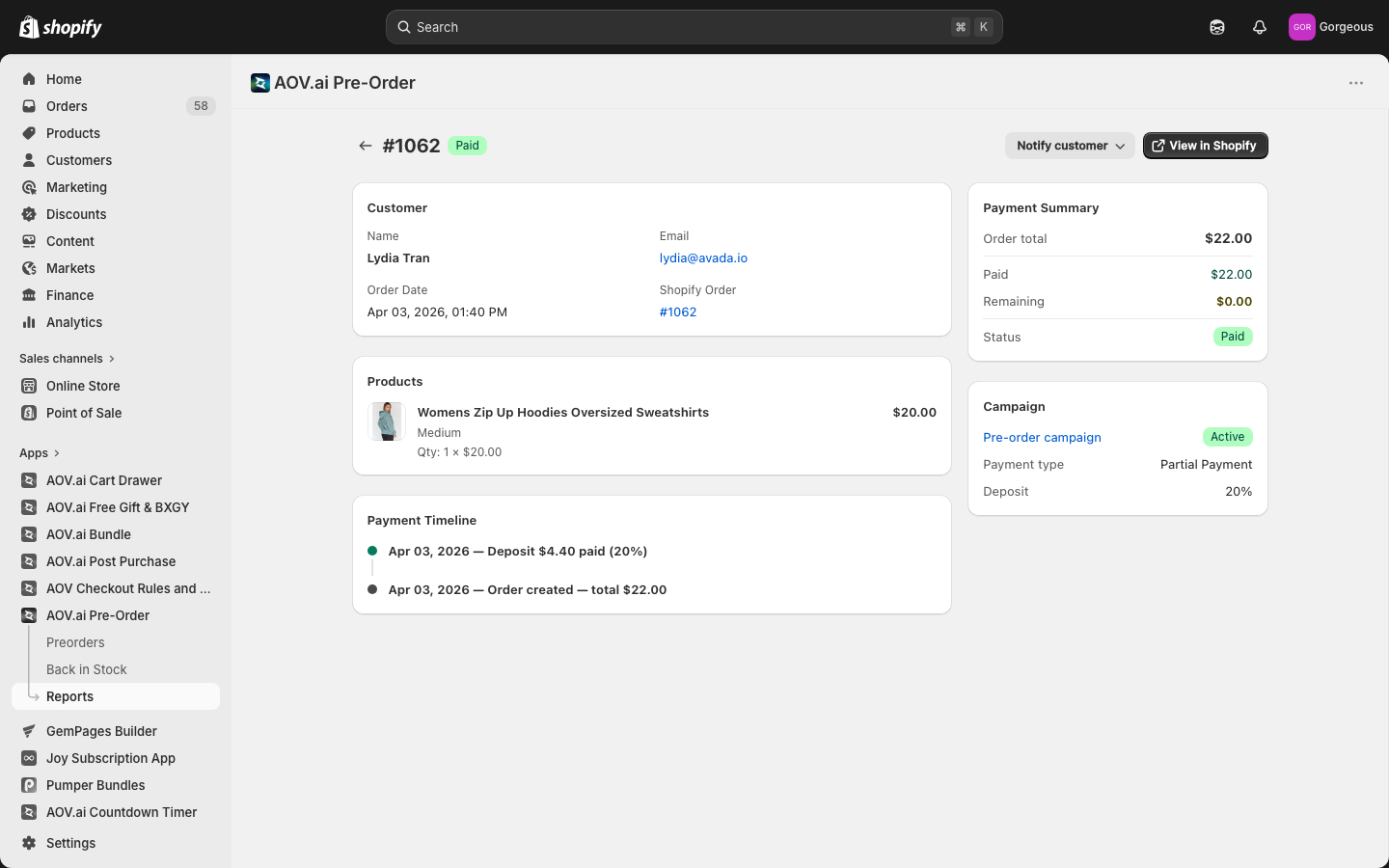This screenshot has height=868, width=1389.
Task: Click the customer name Lydia Tran
Action: click(398, 258)
